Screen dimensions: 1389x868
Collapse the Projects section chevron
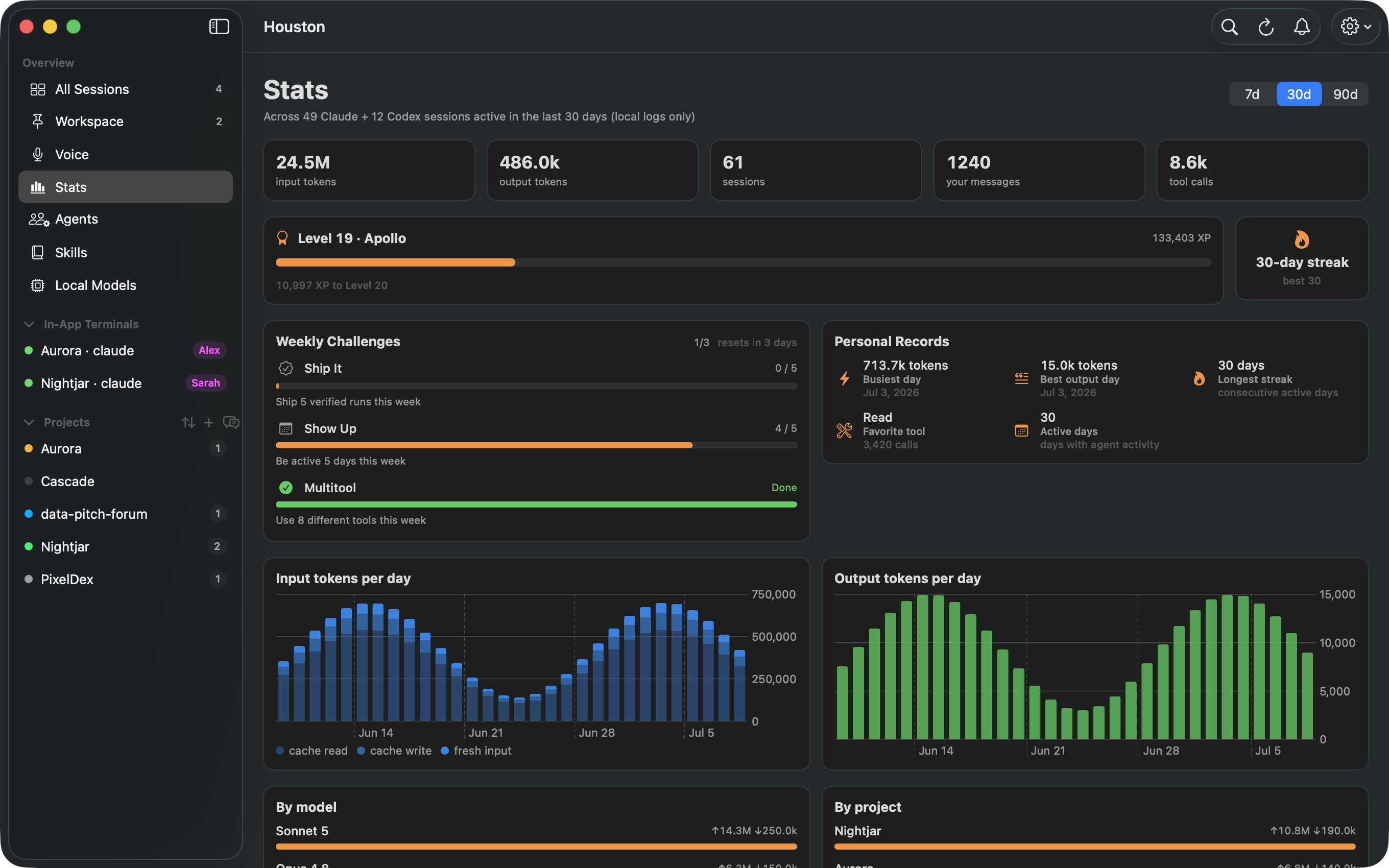point(29,423)
